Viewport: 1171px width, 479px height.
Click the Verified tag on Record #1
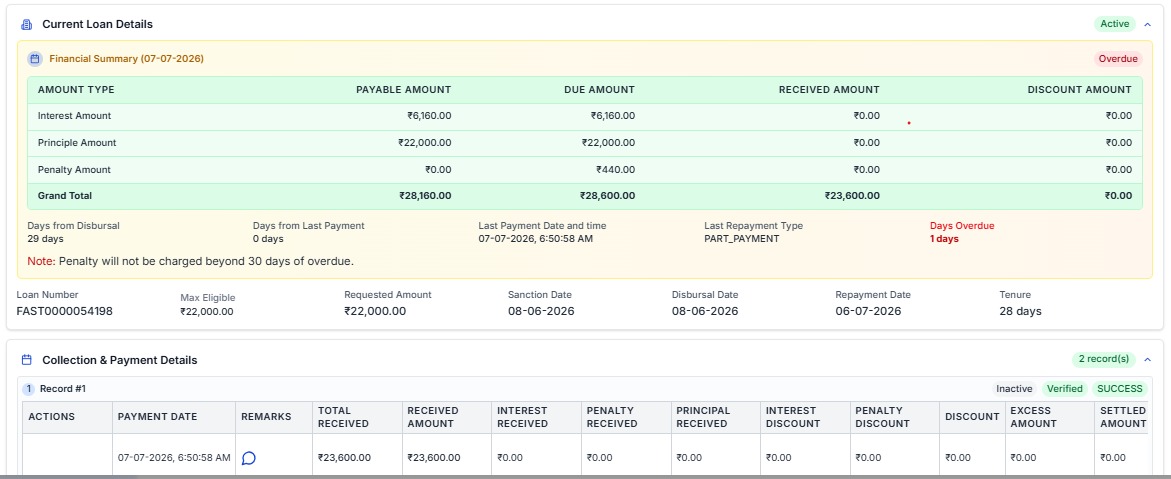[x=1064, y=389]
